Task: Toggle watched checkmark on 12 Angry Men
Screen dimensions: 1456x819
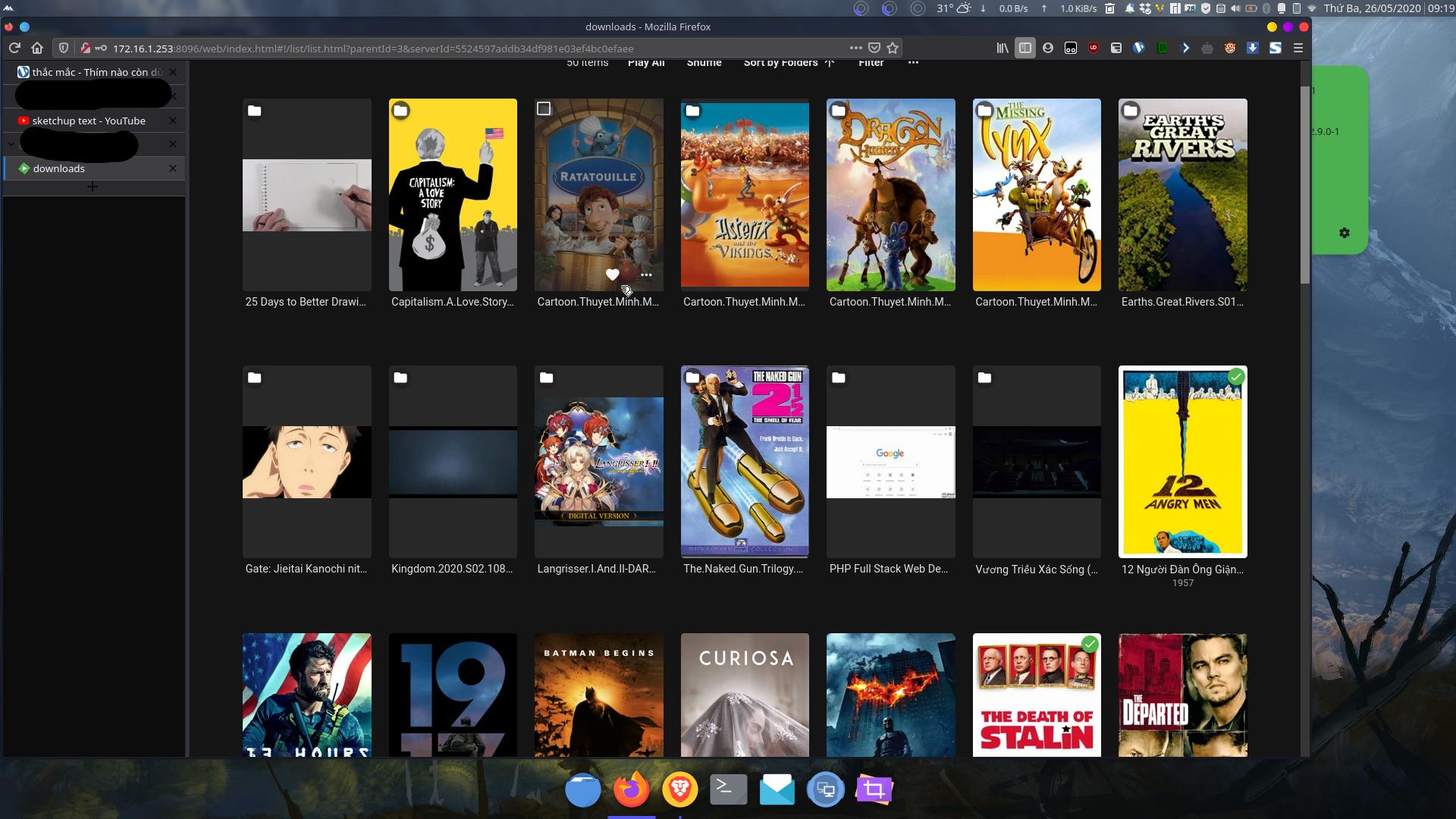Action: tap(1236, 377)
